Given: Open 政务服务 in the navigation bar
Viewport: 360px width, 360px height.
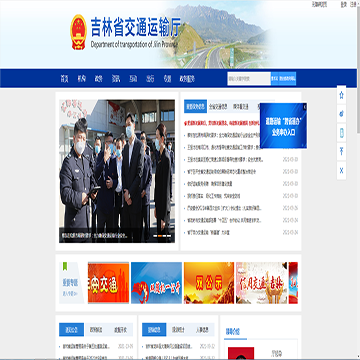Looking at the screenshot, I should point(187,79).
